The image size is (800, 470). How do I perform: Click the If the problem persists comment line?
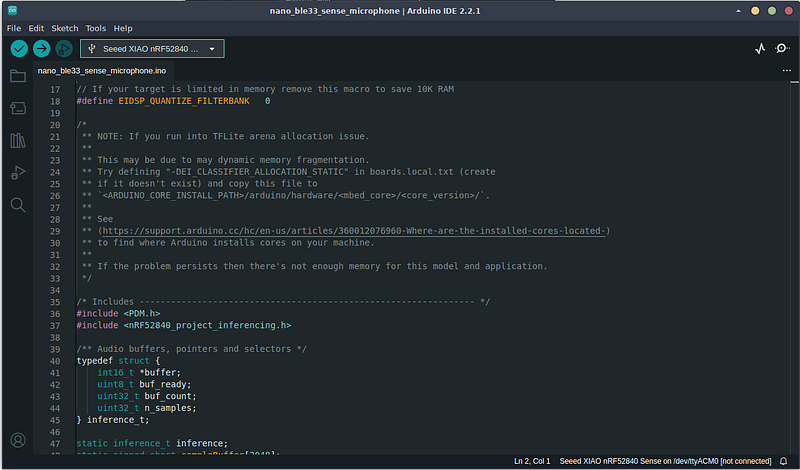(315, 266)
